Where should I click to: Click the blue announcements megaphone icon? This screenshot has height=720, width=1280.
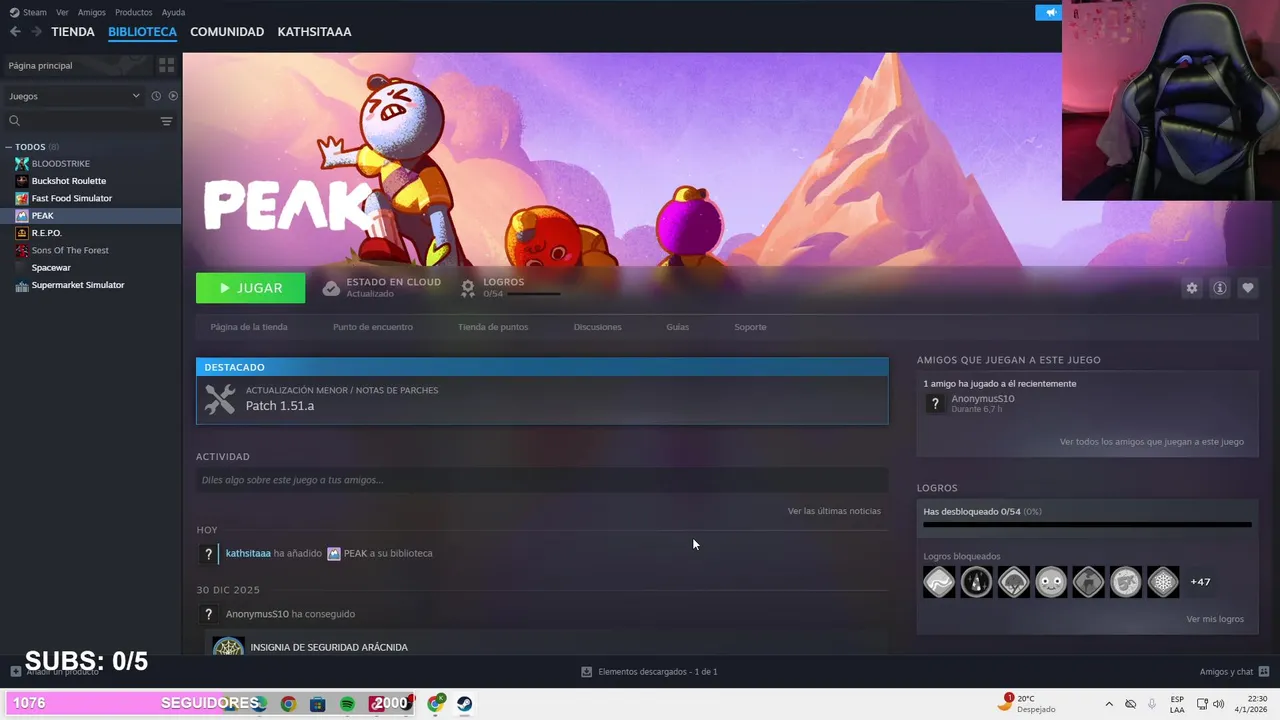point(1048,12)
